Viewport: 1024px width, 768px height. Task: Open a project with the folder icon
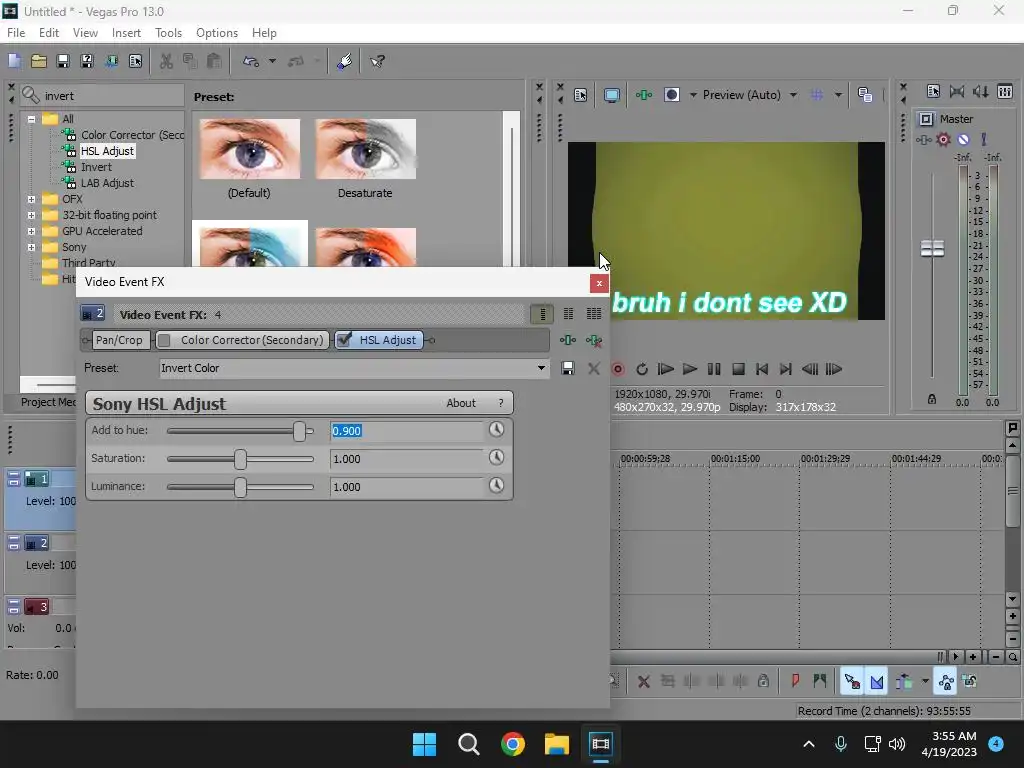[39, 61]
